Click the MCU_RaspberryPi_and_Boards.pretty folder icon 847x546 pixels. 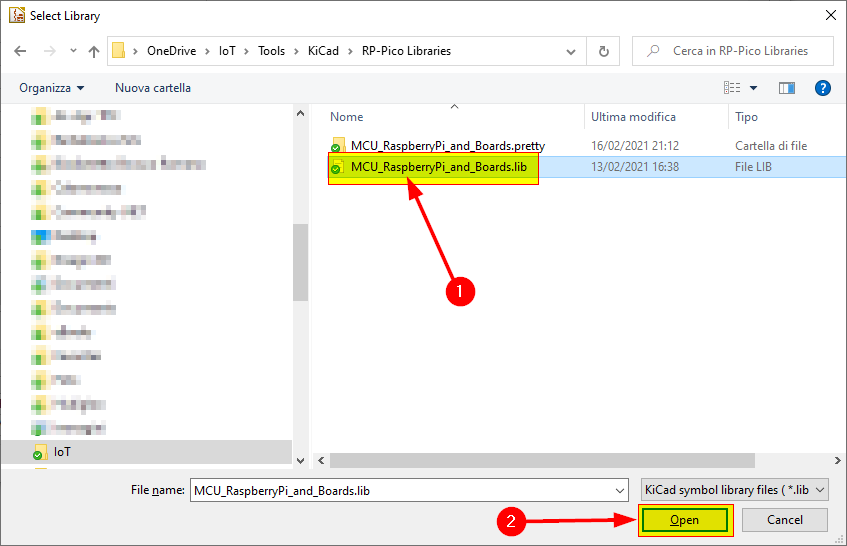[x=338, y=146]
